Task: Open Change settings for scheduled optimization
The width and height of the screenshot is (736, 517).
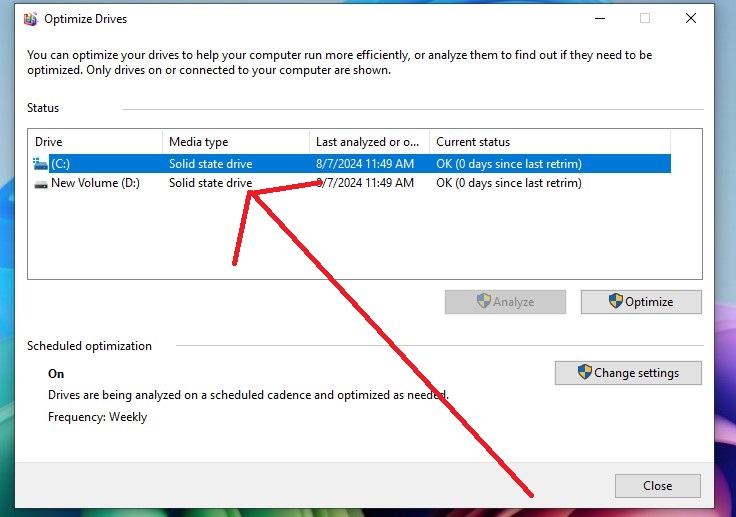Action: 628,373
